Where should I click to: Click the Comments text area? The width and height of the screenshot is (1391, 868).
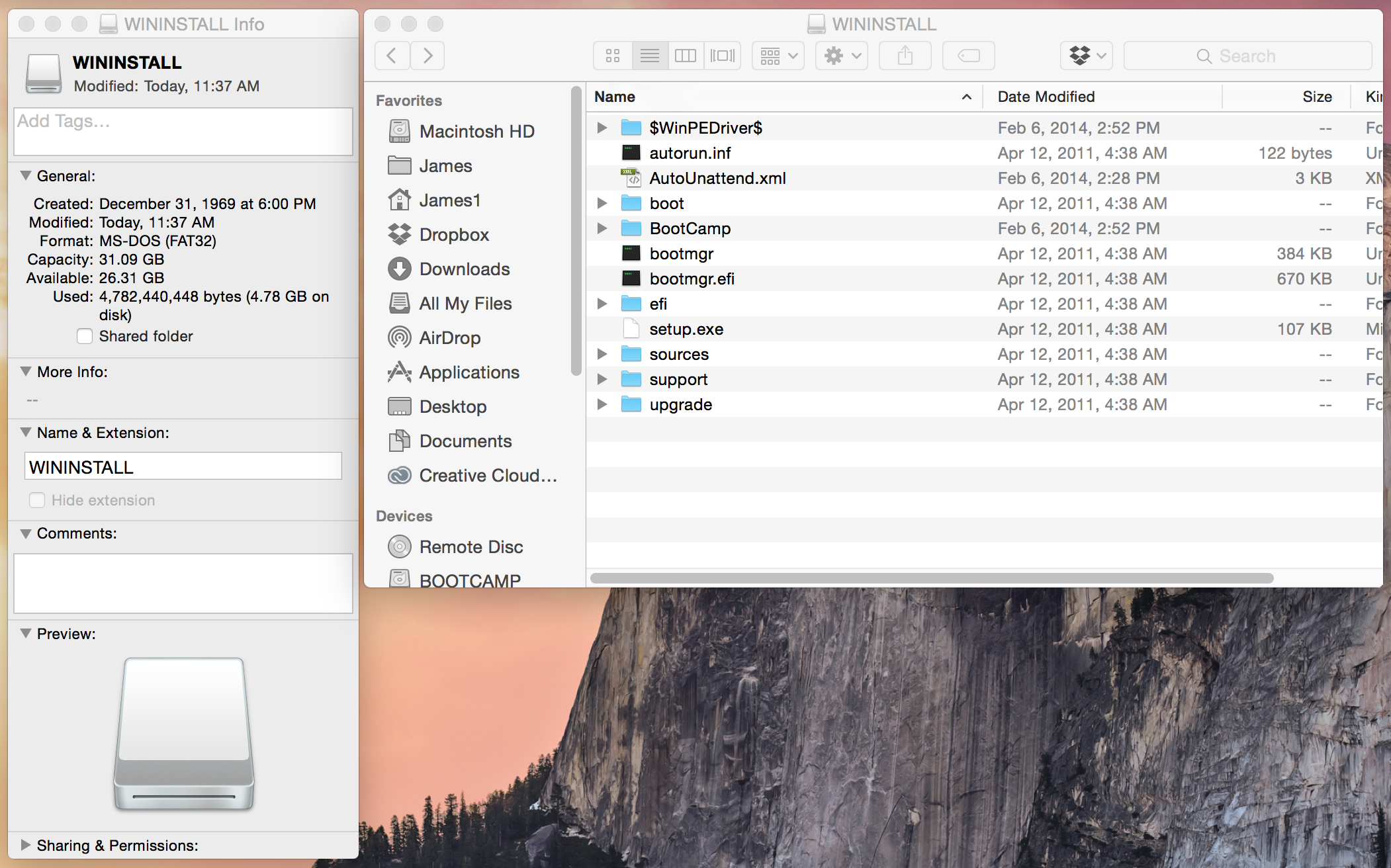pyautogui.click(x=183, y=584)
